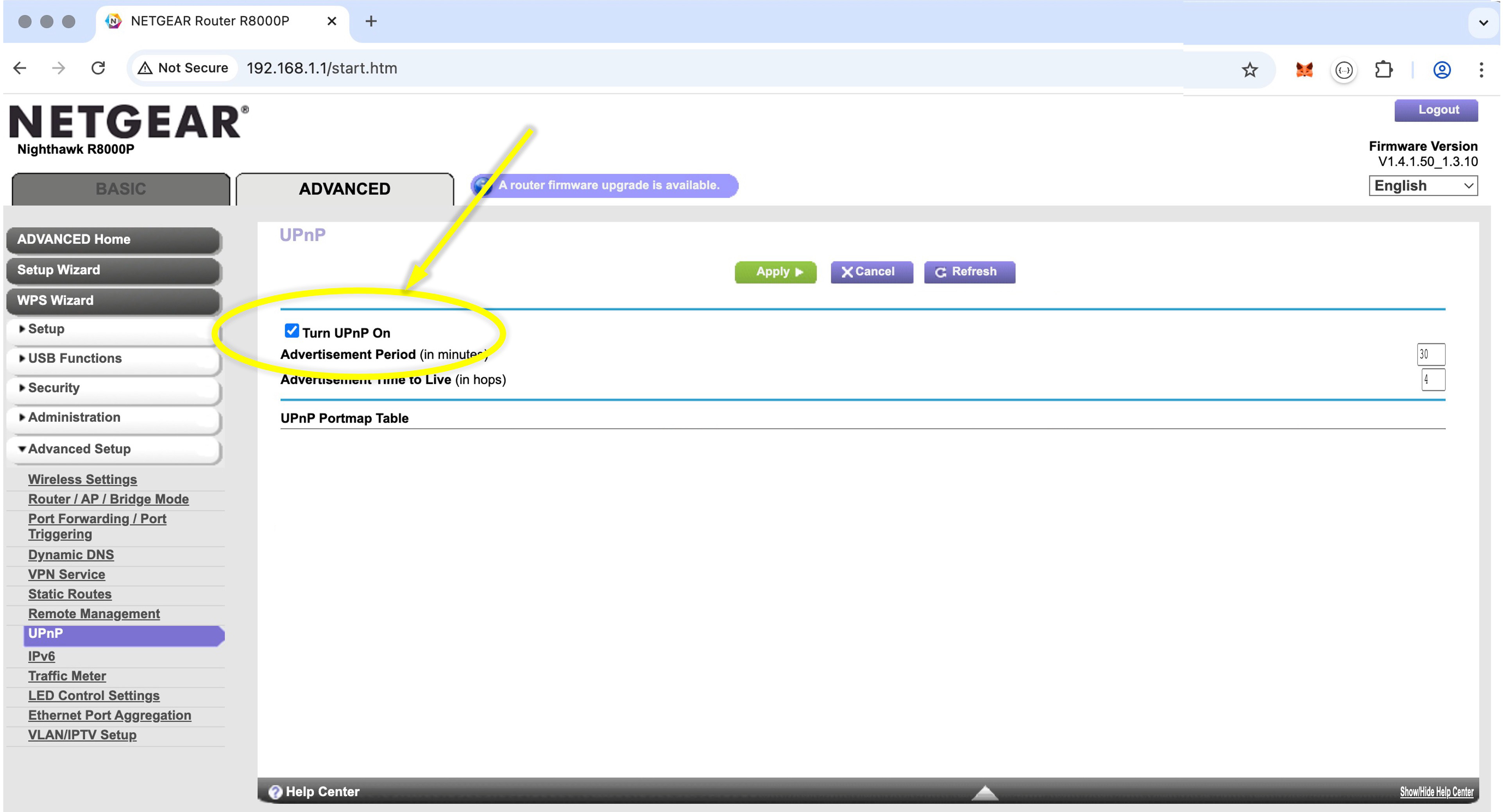Viewport: 1503px width, 812px height.
Task: Select the ADVANCED tab
Action: (x=344, y=189)
